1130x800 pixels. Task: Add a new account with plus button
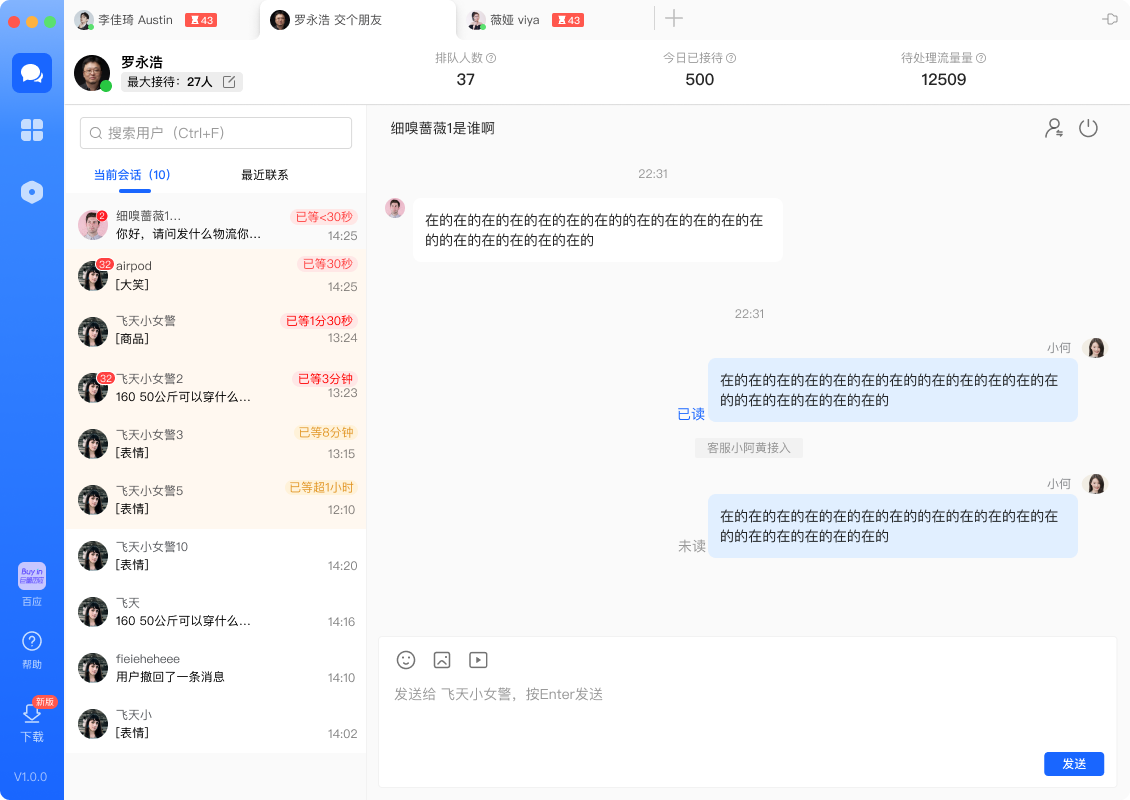pyautogui.click(x=674, y=18)
